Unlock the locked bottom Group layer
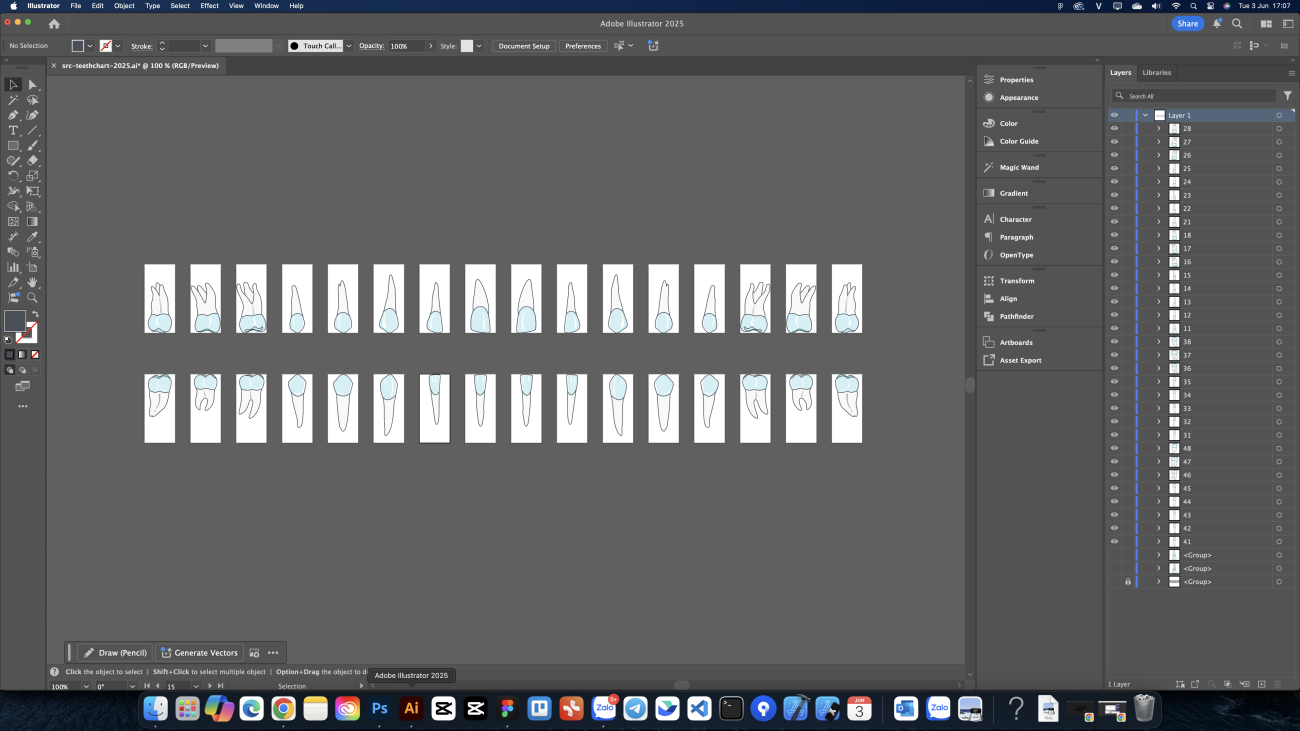 coord(1128,581)
